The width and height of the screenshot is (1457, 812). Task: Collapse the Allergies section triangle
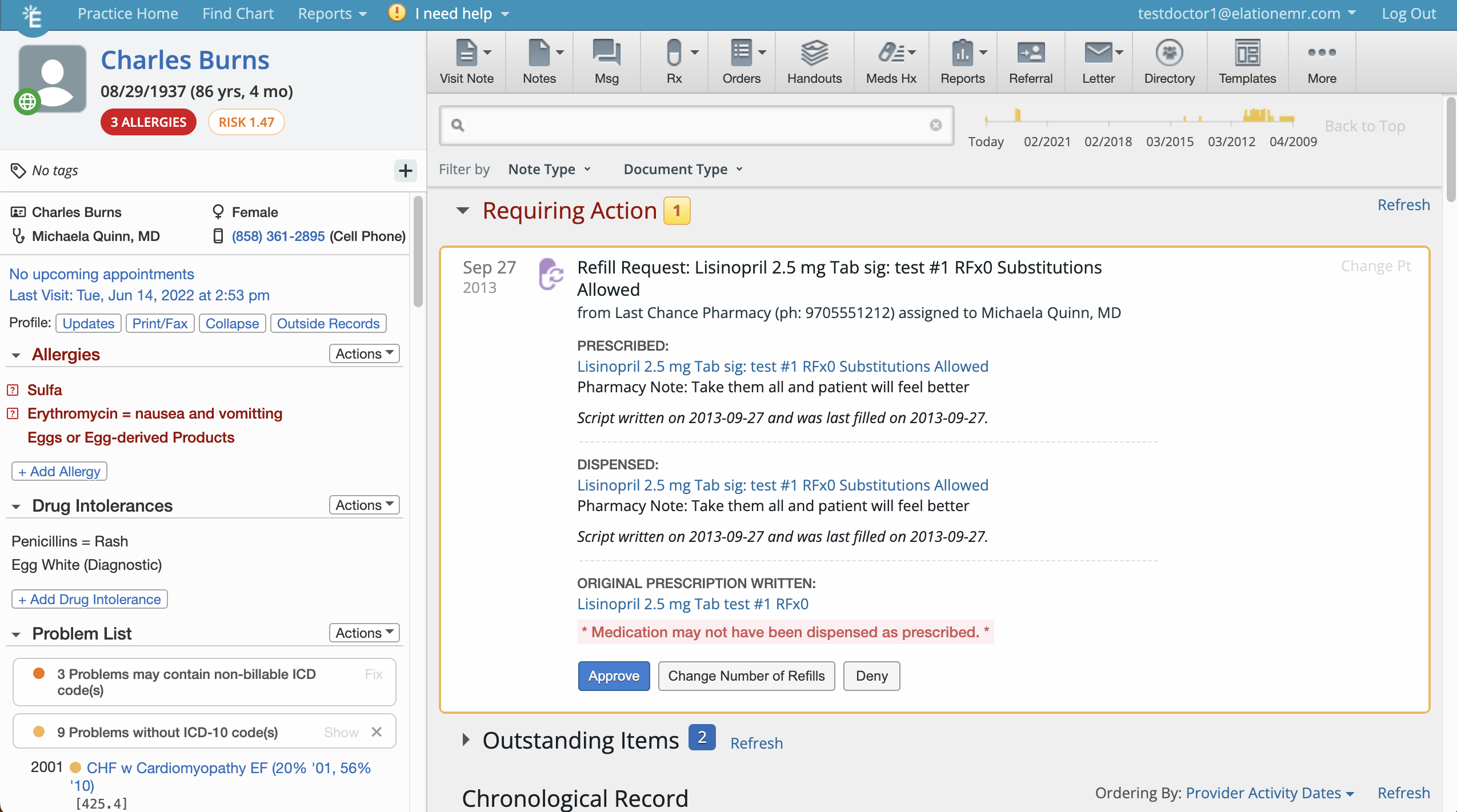[16, 355]
